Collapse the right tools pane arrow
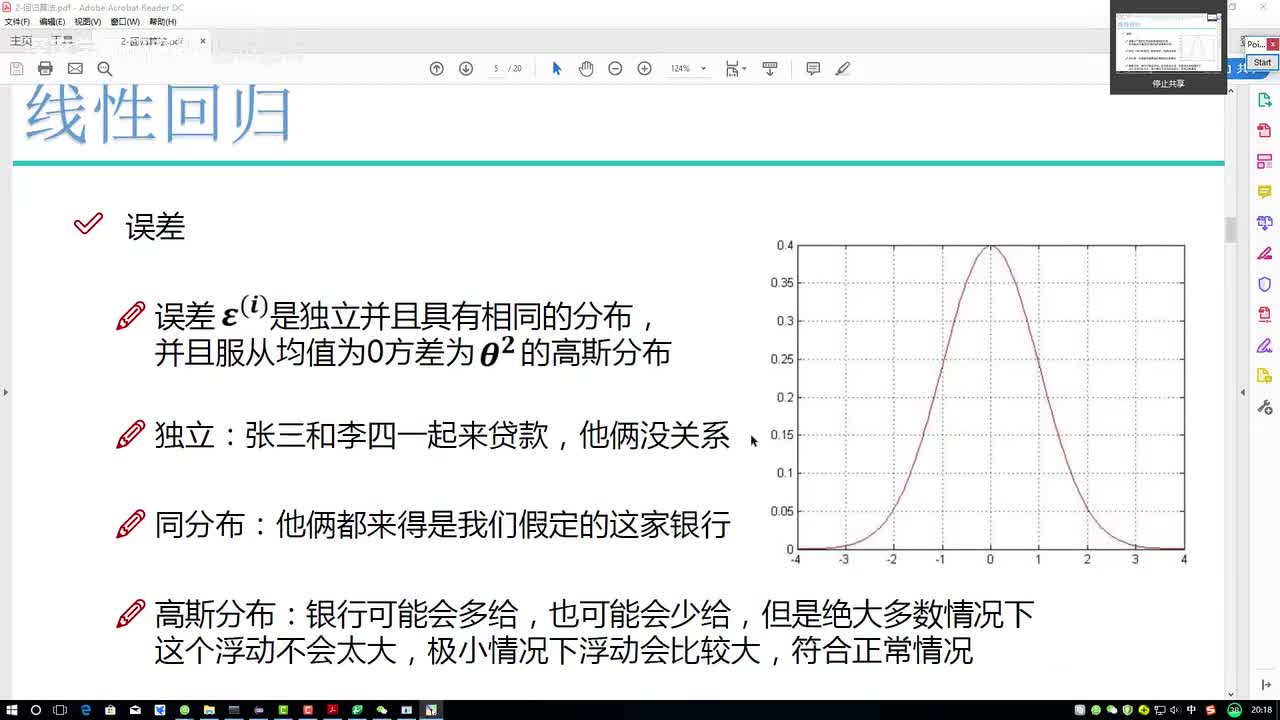 (x=1243, y=393)
